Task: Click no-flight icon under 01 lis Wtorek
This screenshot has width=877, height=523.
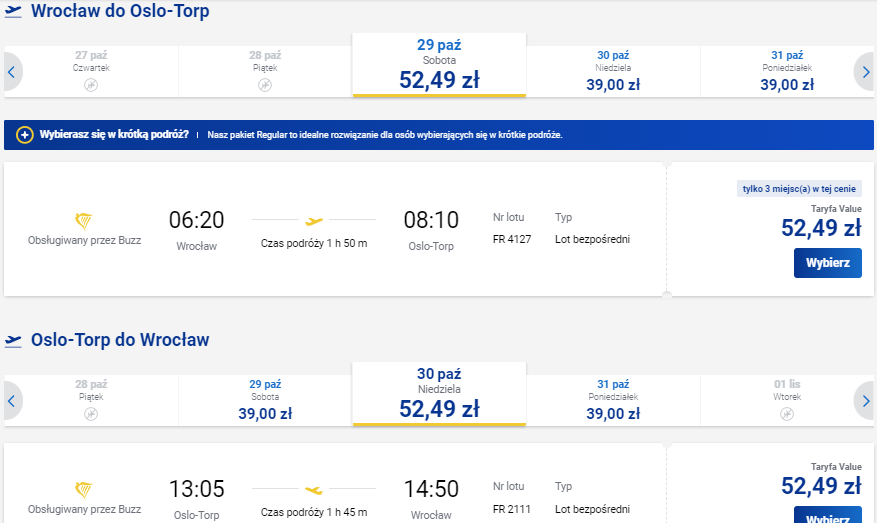Action: click(x=787, y=414)
